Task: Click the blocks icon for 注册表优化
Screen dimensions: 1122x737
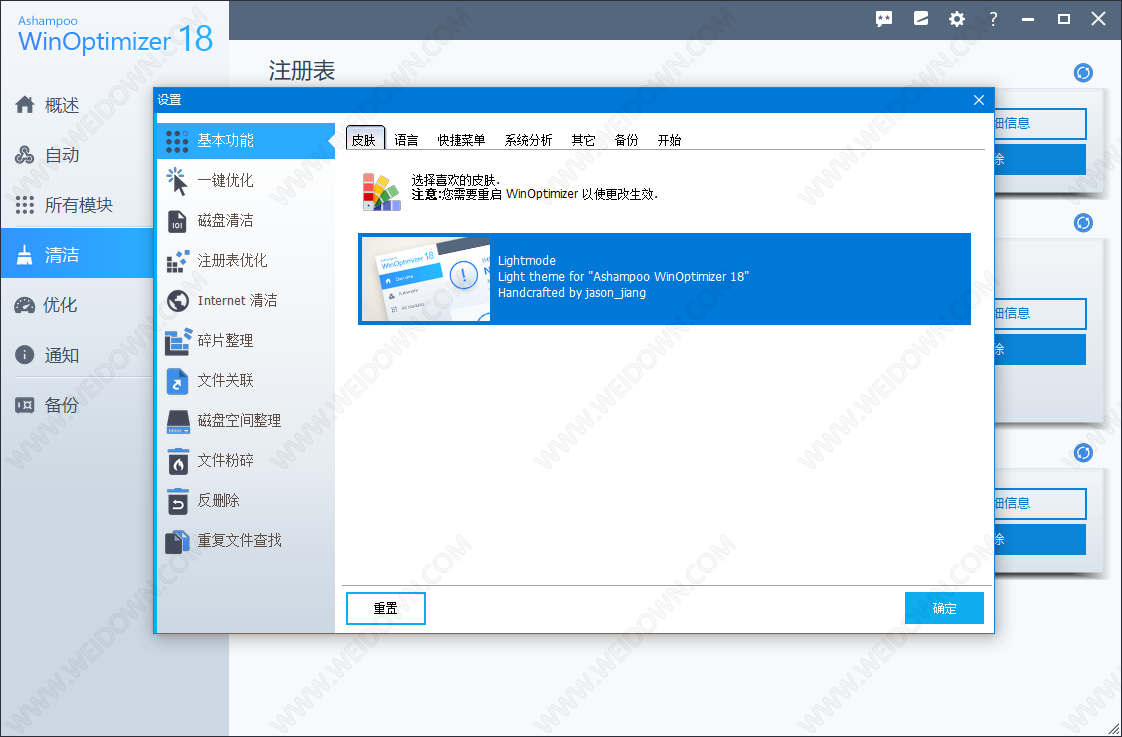Action: point(177,261)
